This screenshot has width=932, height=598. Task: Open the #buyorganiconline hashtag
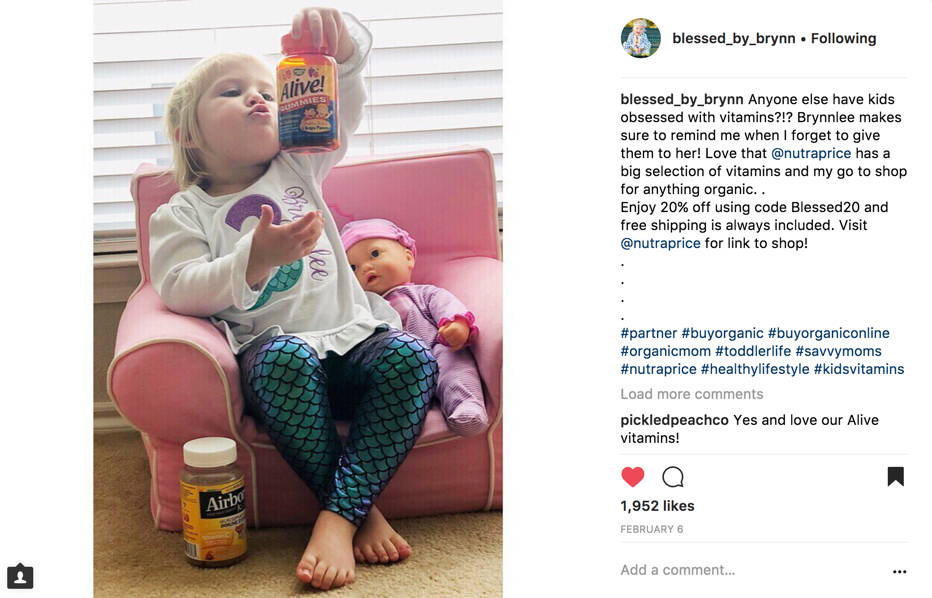pos(829,333)
